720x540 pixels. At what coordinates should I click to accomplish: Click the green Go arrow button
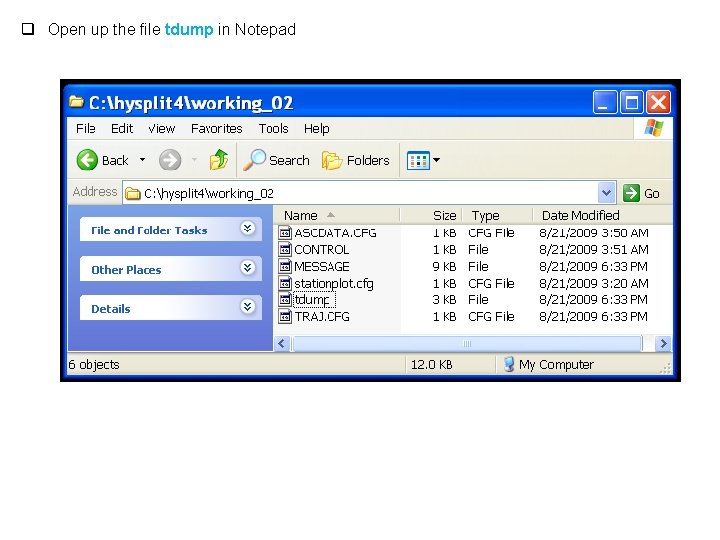(x=631, y=193)
